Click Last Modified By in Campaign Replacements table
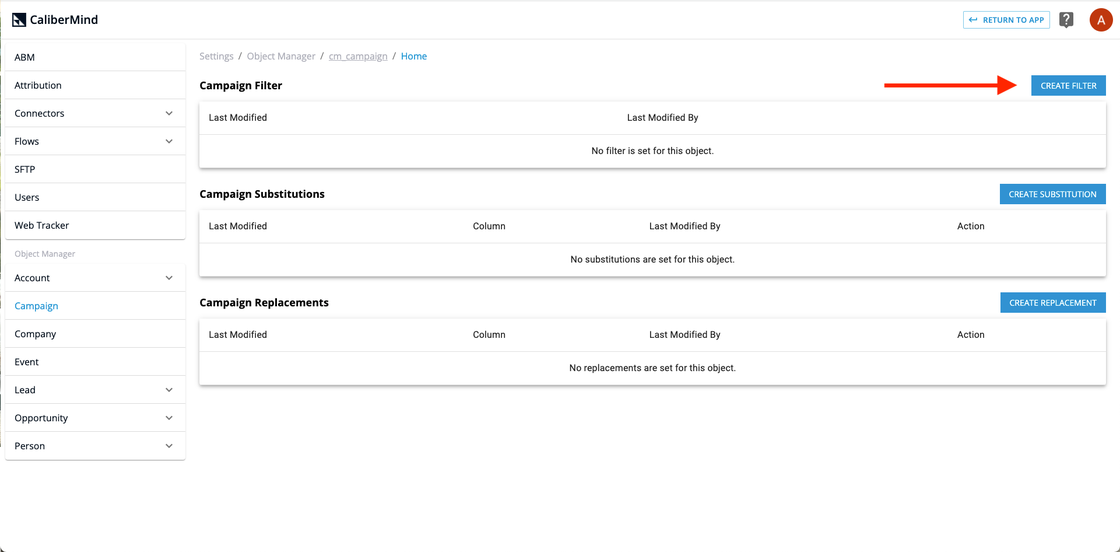The width and height of the screenshot is (1120, 552). point(684,335)
